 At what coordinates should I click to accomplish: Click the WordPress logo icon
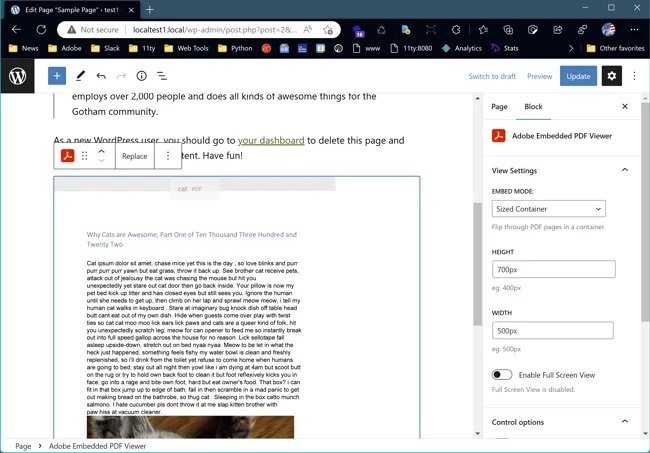18,76
